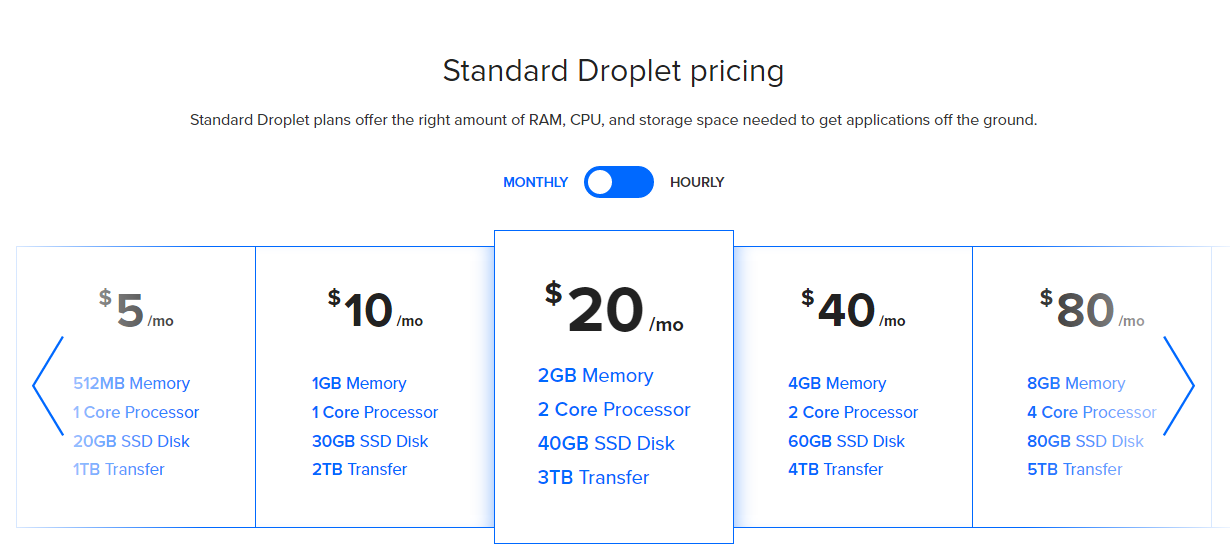
Task: Choose the $10/mo plan price
Action: point(374,311)
